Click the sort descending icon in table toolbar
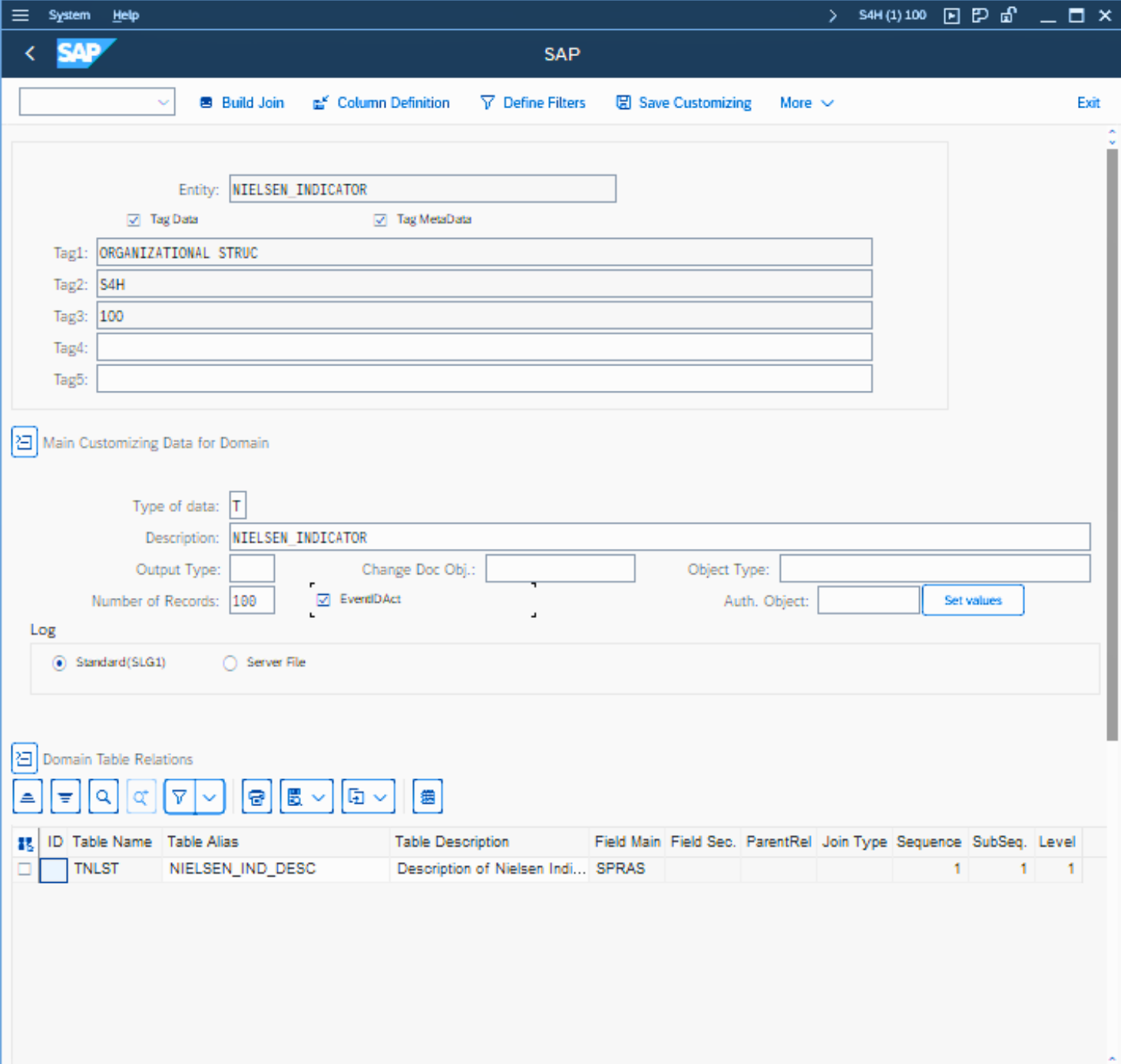1121x1064 pixels. tap(65, 797)
